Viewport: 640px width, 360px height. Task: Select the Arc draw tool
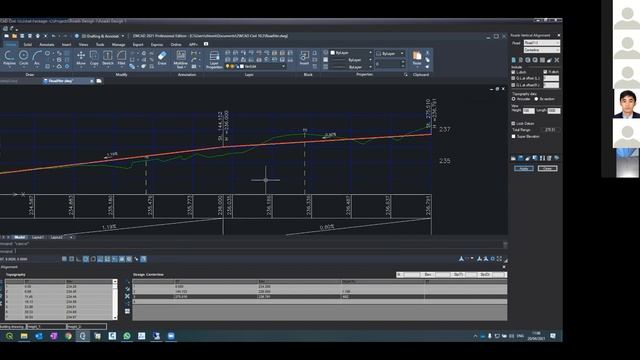(37, 58)
